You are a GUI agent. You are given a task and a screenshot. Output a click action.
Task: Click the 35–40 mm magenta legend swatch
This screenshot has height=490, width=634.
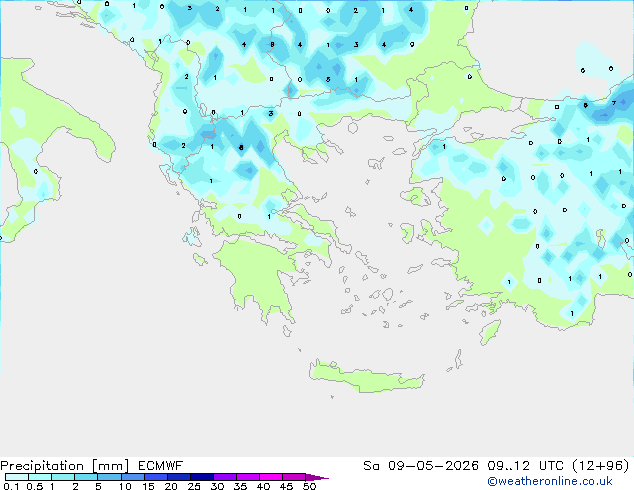point(247,477)
